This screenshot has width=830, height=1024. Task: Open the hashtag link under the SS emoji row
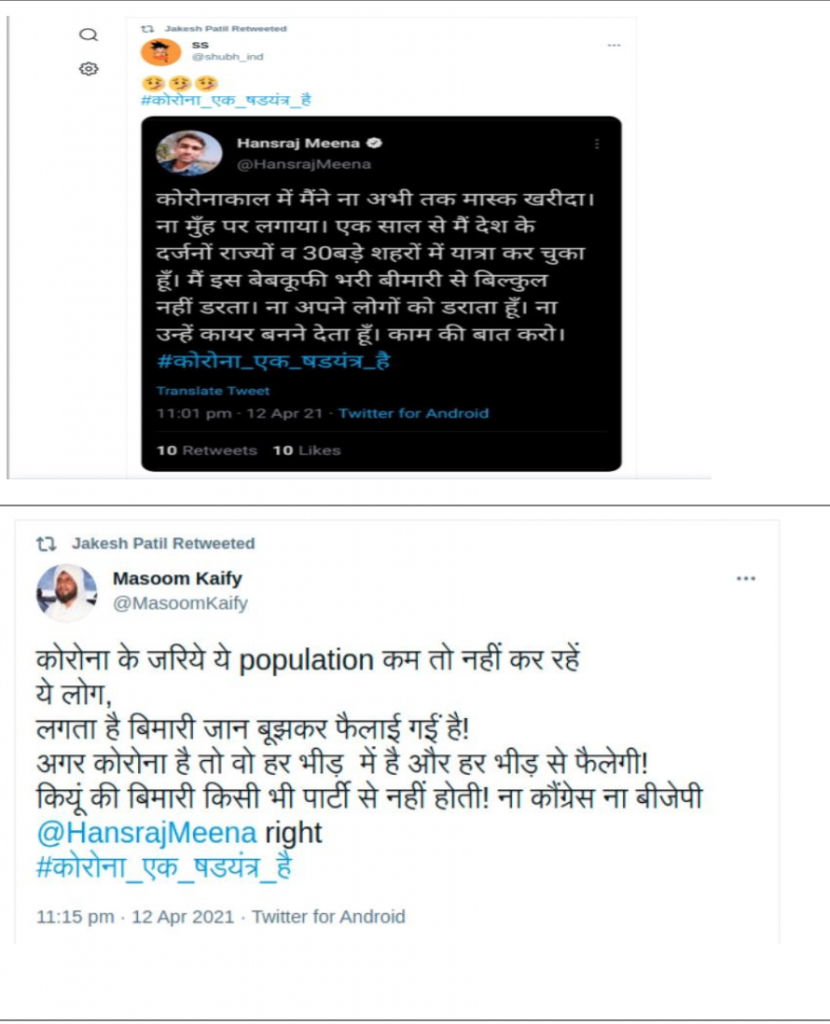(226, 100)
